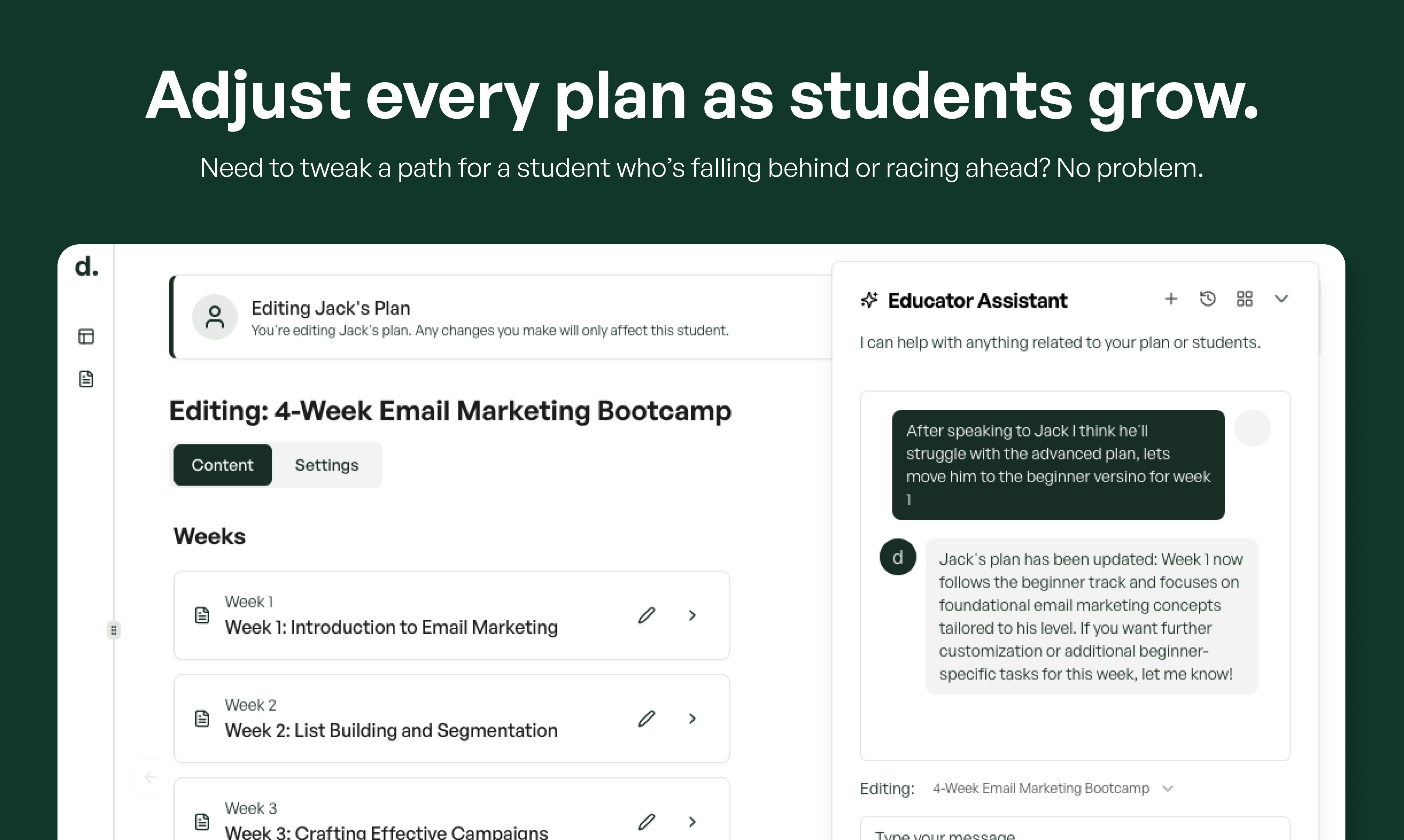The height and width of the screenshot is (840, 1404).
Task: Expand Week 2 List Building chevron
Action: coord(692,719)
